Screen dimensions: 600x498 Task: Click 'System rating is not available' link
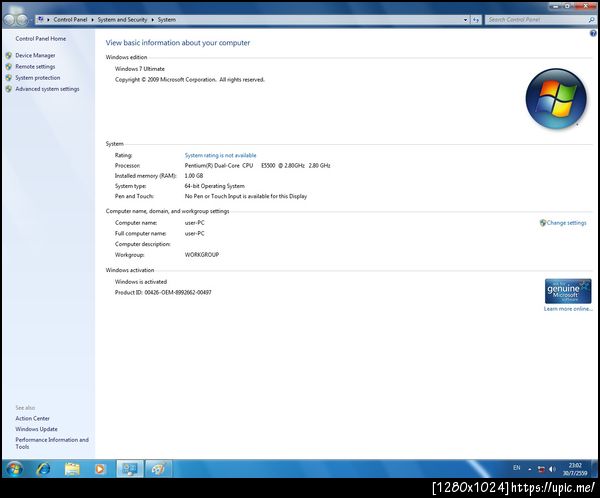point(220,155)
